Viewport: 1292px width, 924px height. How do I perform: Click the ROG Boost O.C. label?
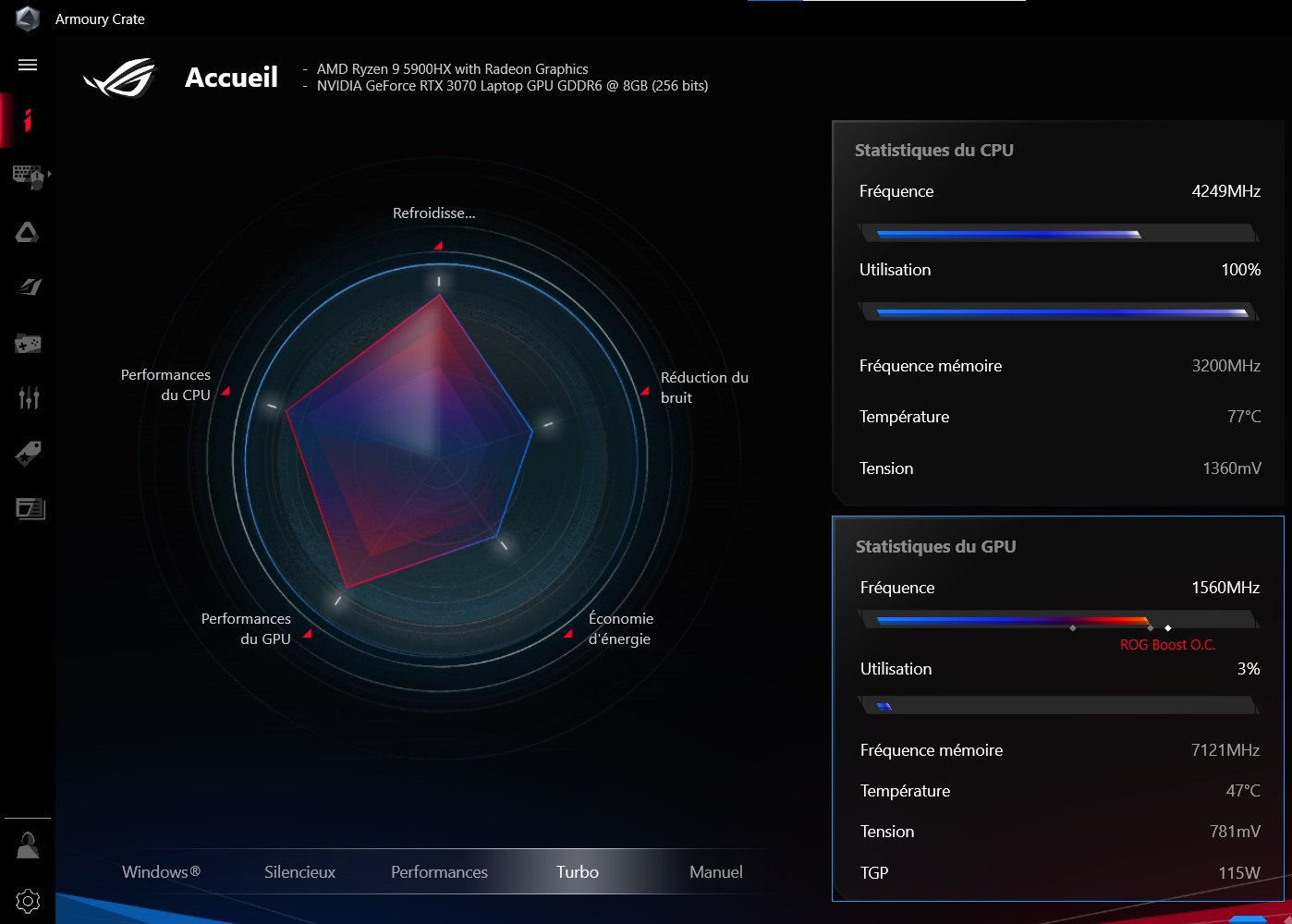point(1167,645)
